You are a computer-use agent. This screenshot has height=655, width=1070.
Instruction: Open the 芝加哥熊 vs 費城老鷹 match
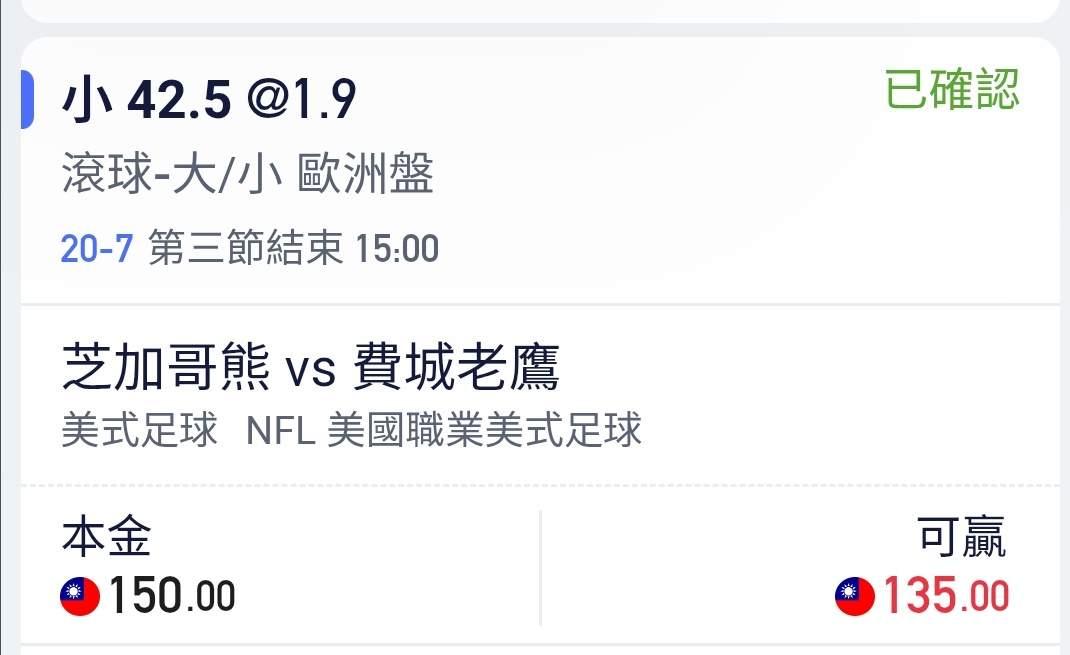[310, 368]
